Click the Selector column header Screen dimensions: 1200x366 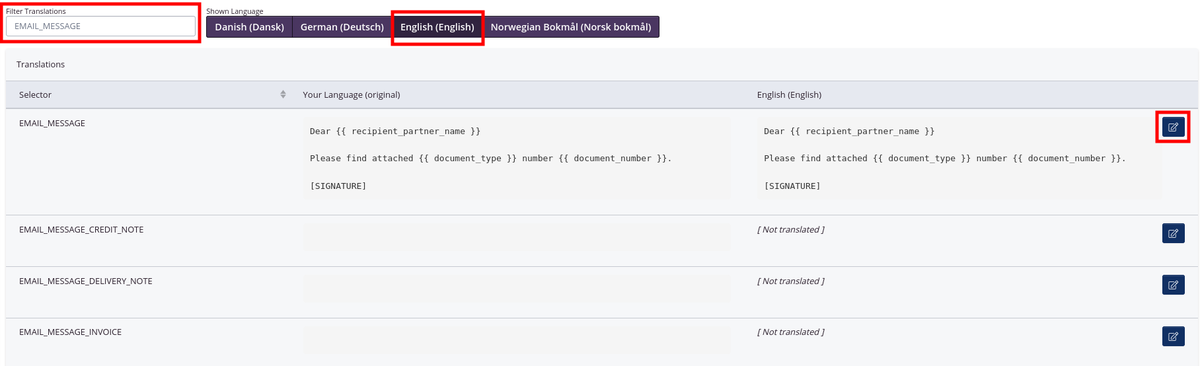(149, 94)
